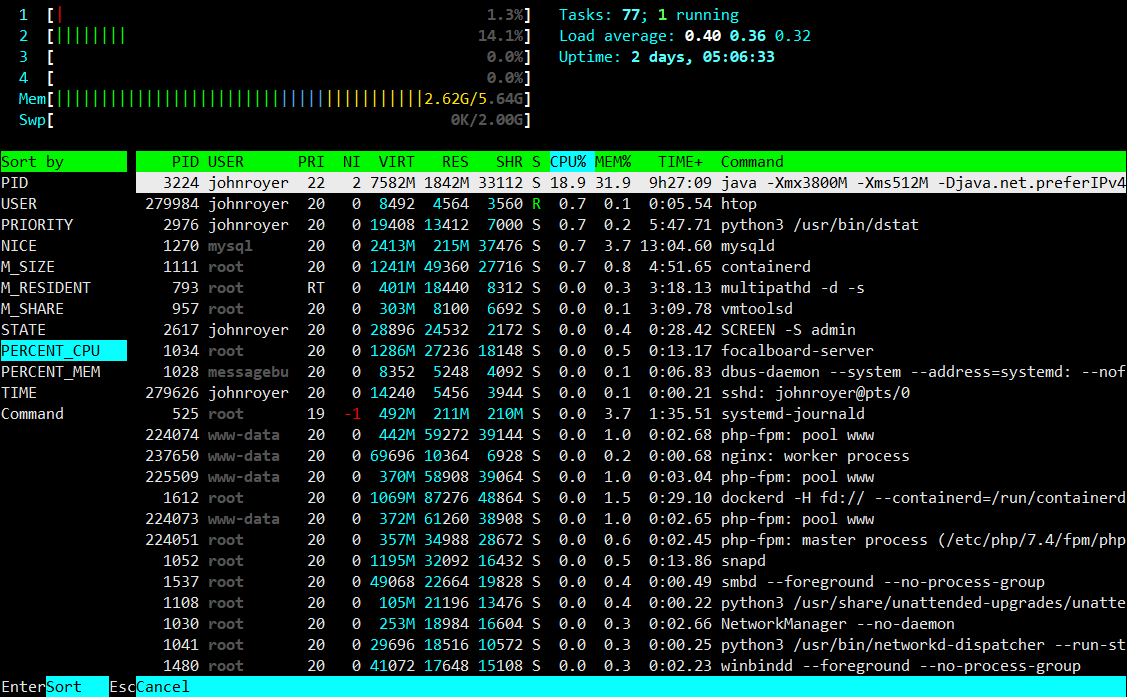This screenshot has width=1127, height=697.
Task: Click the Swp usage meter bar
Action: pos(275,119)
